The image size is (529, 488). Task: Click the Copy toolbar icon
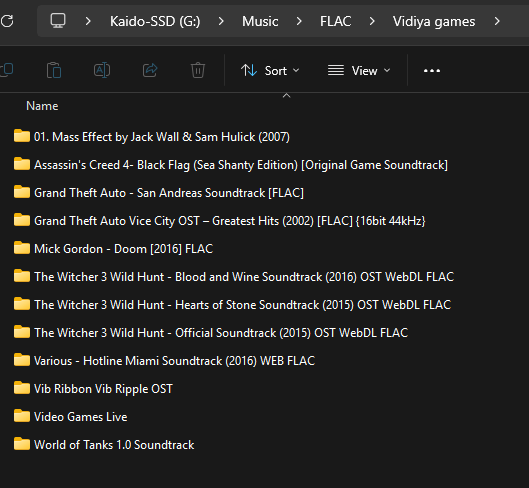click(x=7, y=70)
